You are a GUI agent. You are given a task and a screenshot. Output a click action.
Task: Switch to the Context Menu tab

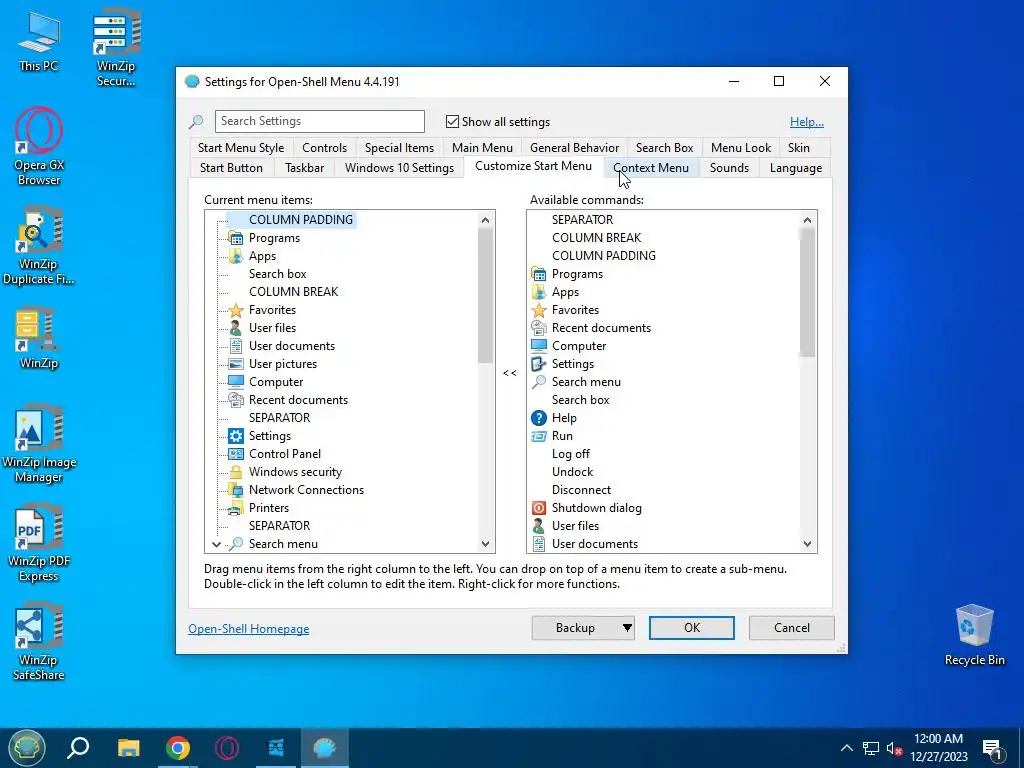tap(651, 168)
